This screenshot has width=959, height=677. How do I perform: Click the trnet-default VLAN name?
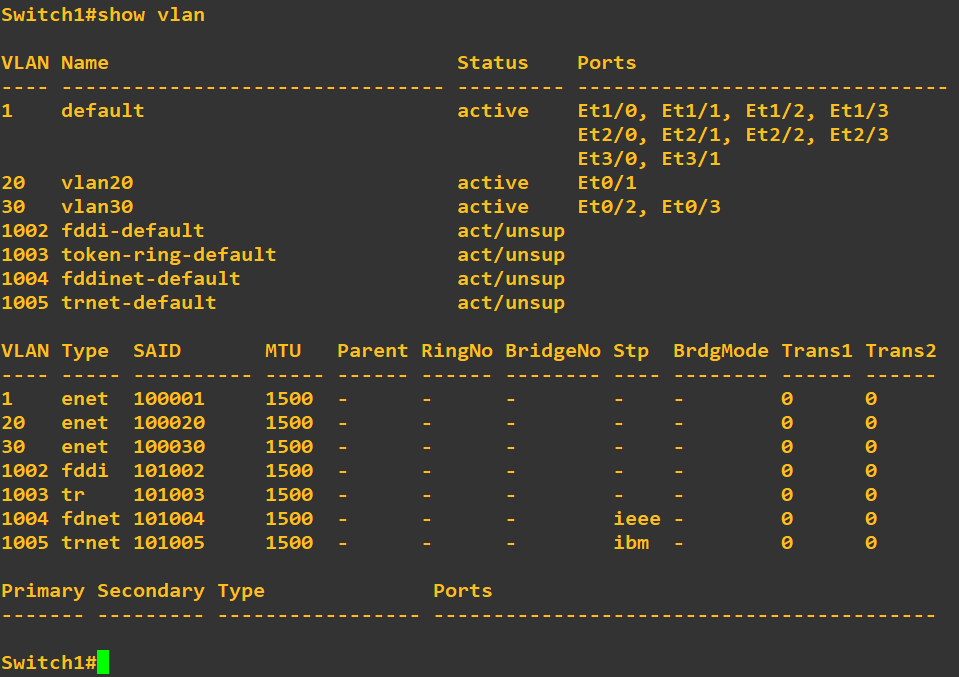click(139, 303)
